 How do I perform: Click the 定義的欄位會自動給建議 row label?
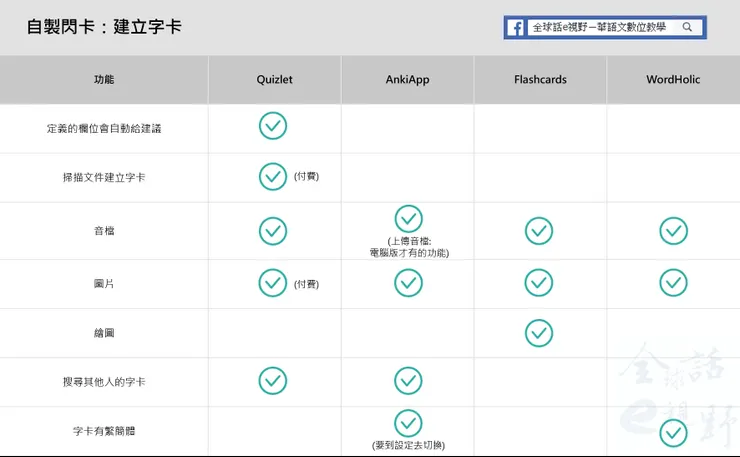tap(104, 128)
